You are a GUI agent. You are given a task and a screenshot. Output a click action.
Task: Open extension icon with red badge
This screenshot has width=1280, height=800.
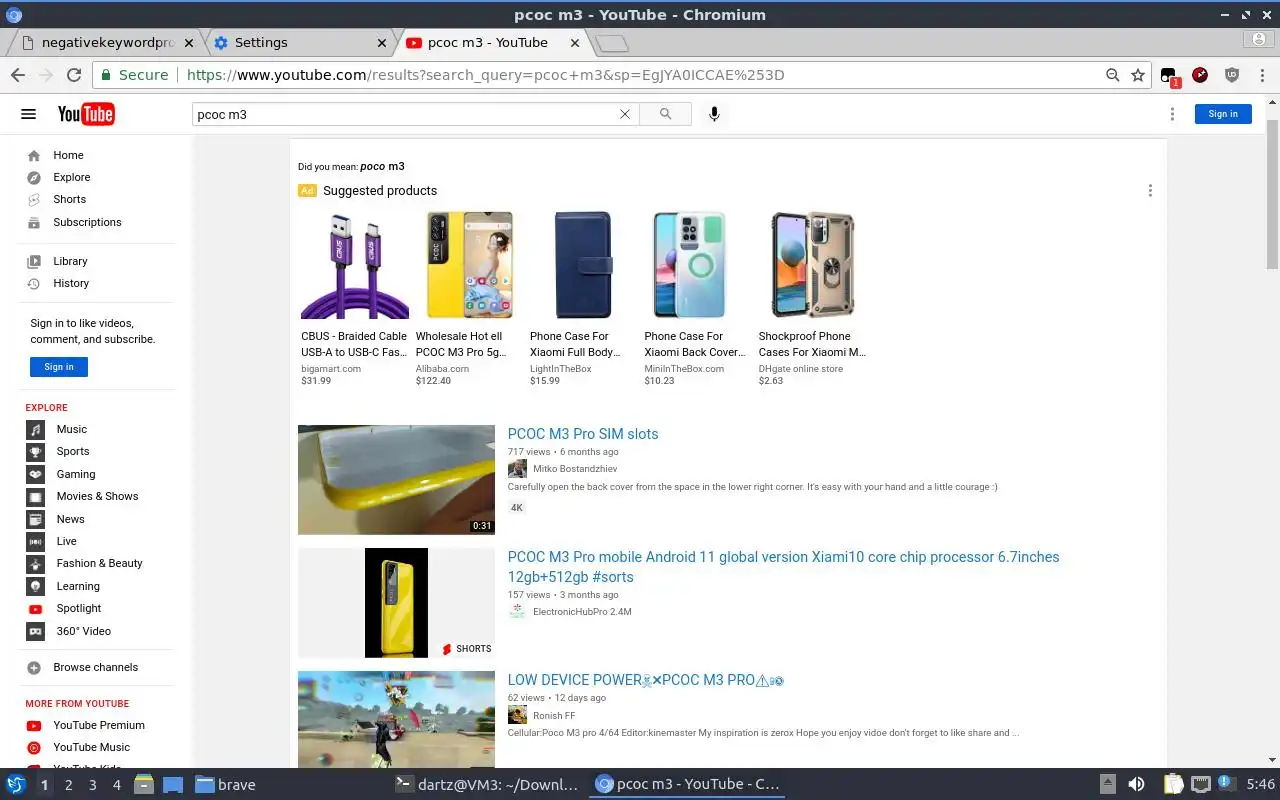1169,77
